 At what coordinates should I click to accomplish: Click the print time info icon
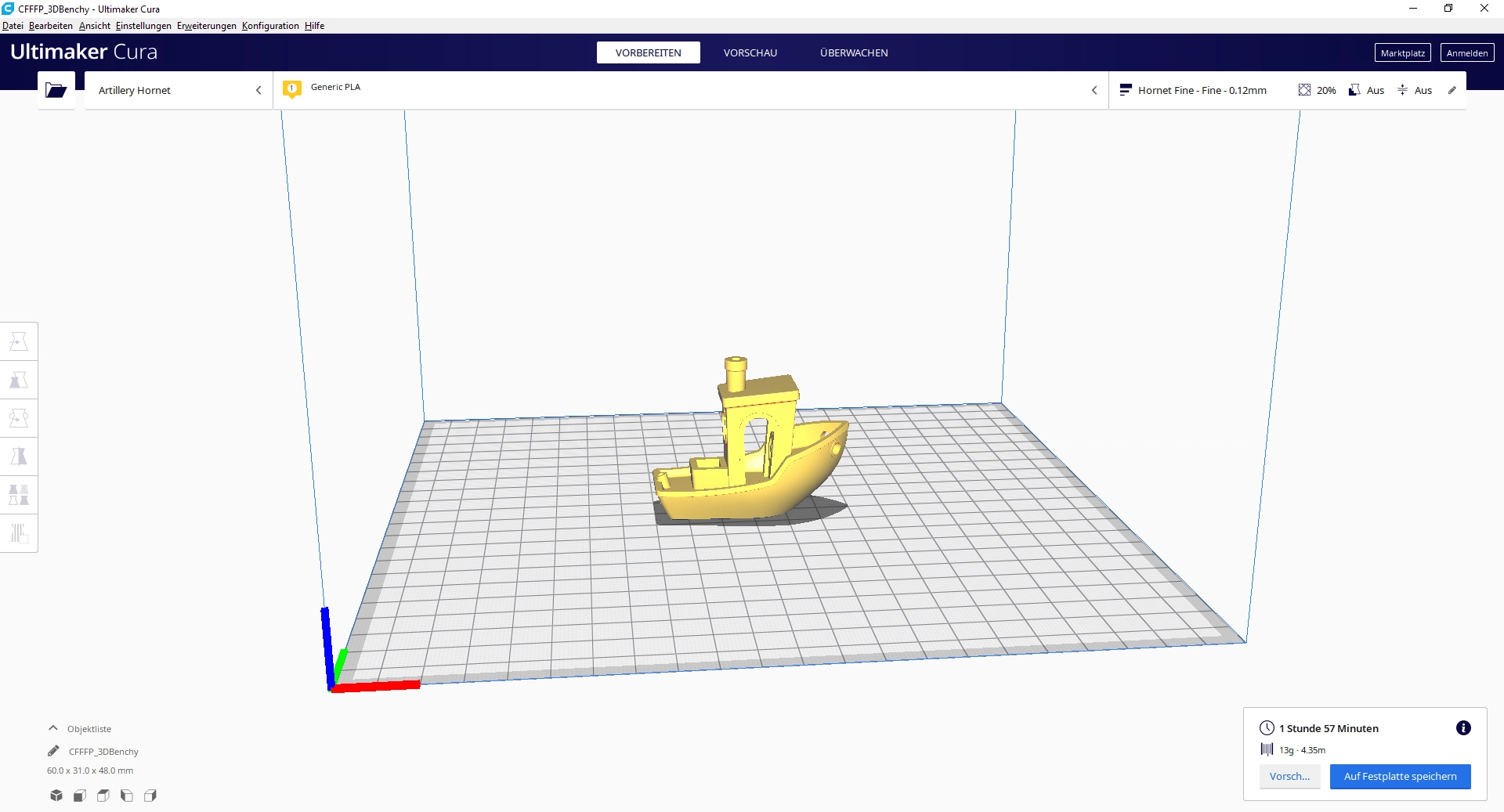pyautogui.click(x=1463, y=728)
